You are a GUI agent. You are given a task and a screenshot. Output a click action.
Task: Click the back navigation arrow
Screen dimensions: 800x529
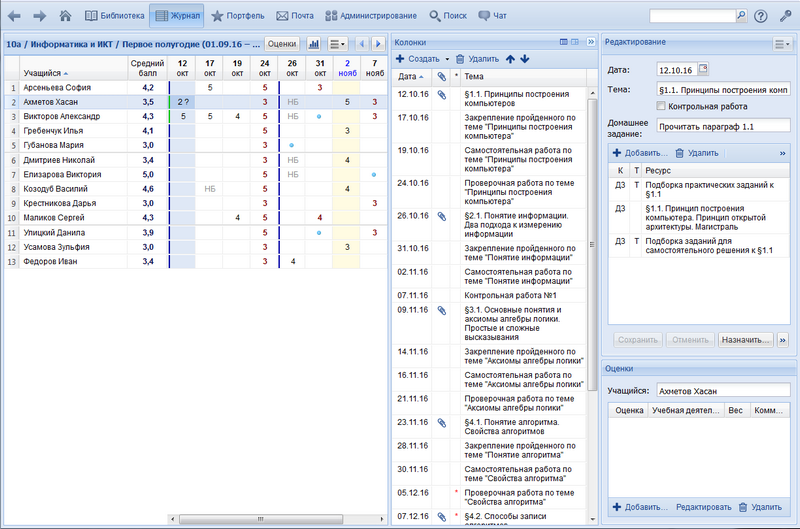pyautogui.click(x=14, y=16)
